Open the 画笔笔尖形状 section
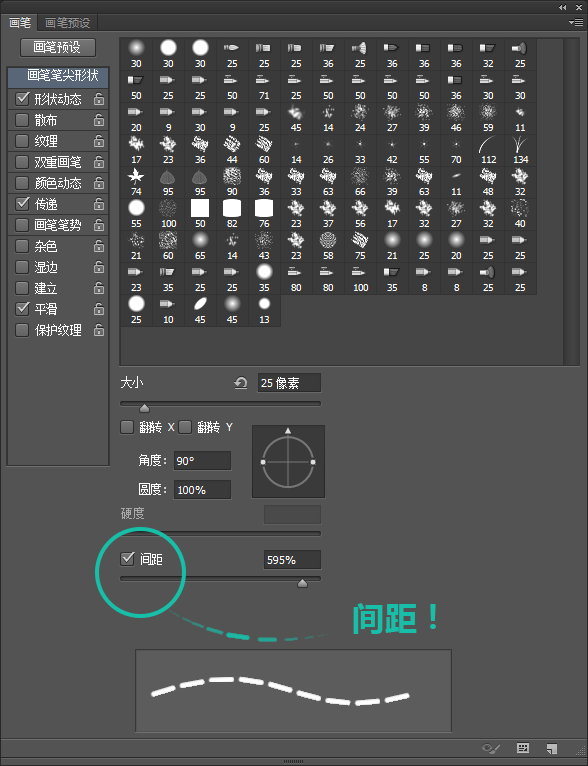 coord(58,77)
